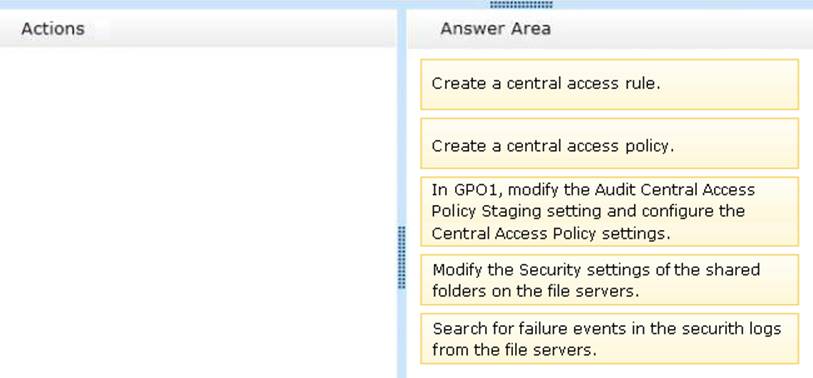Choose the 'Modify the Security settings' item

coord(609,279)
